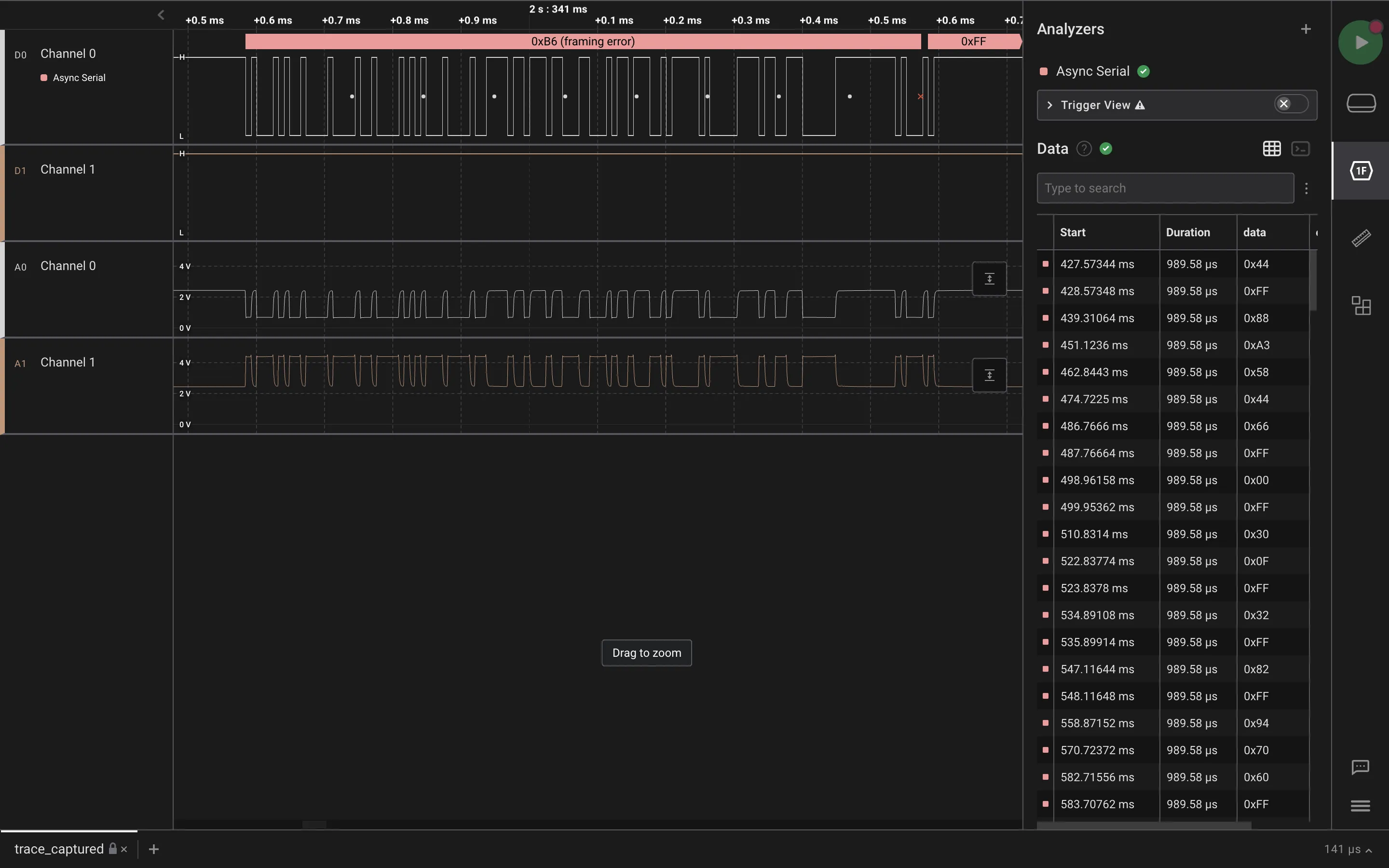Click the Async Serial label under Channel 0
Screen dimensions: 1389x868
(x=79, y=78)
